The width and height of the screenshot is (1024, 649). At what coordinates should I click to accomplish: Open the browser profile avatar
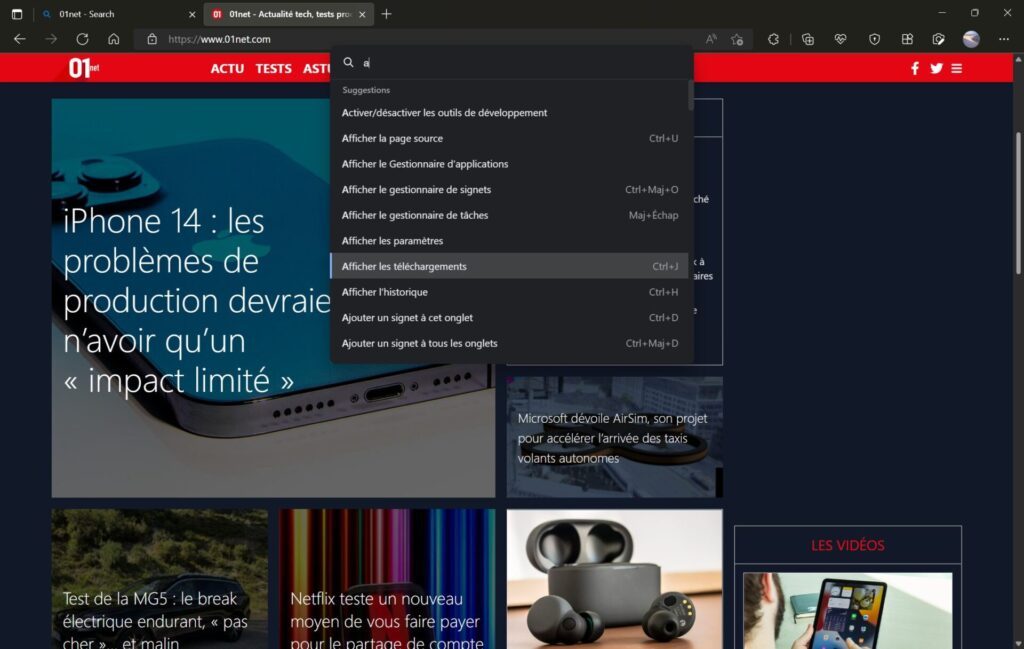pyautogui.click(x=971, y=39)
